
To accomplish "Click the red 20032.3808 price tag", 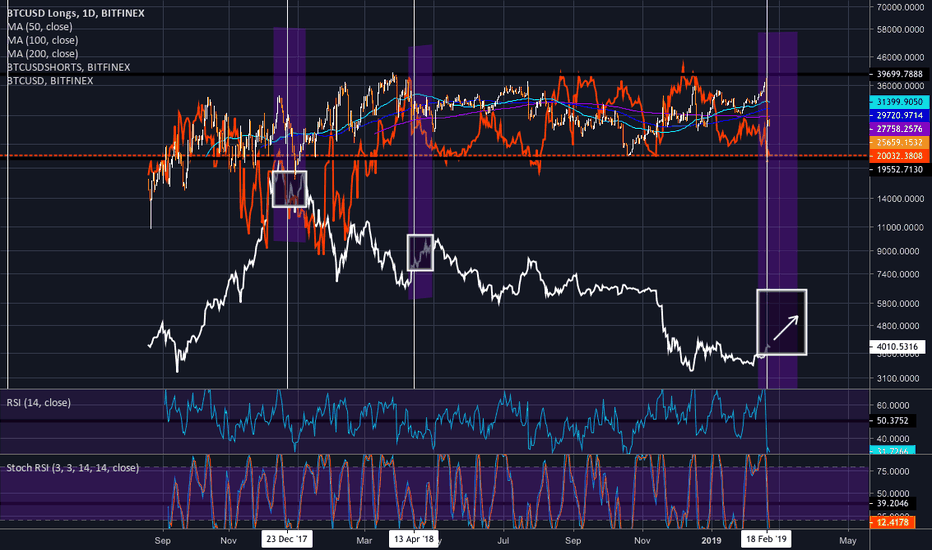I will 899,156.
